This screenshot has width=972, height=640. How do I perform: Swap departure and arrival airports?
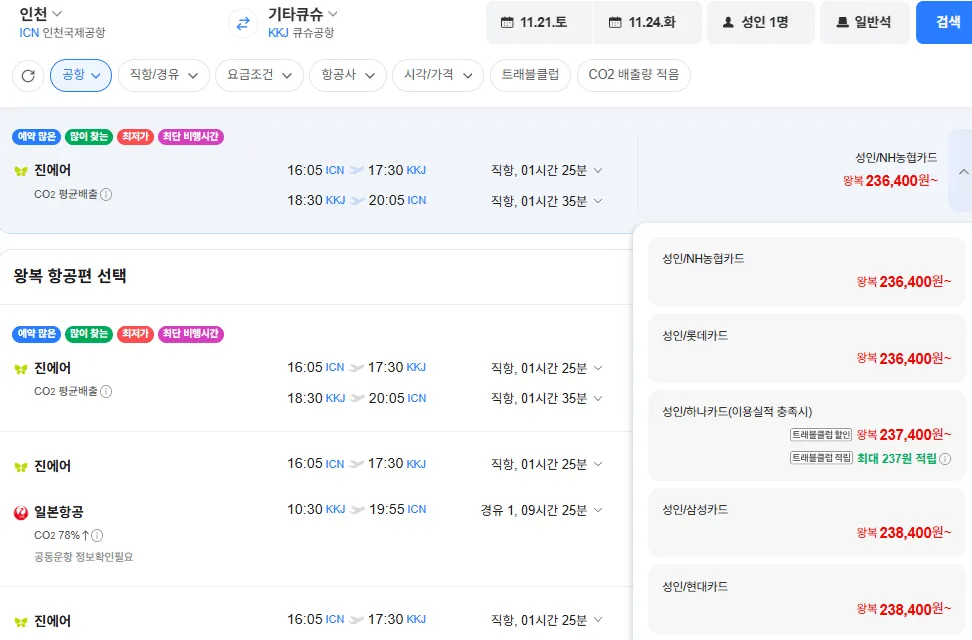tap(242, 23)
